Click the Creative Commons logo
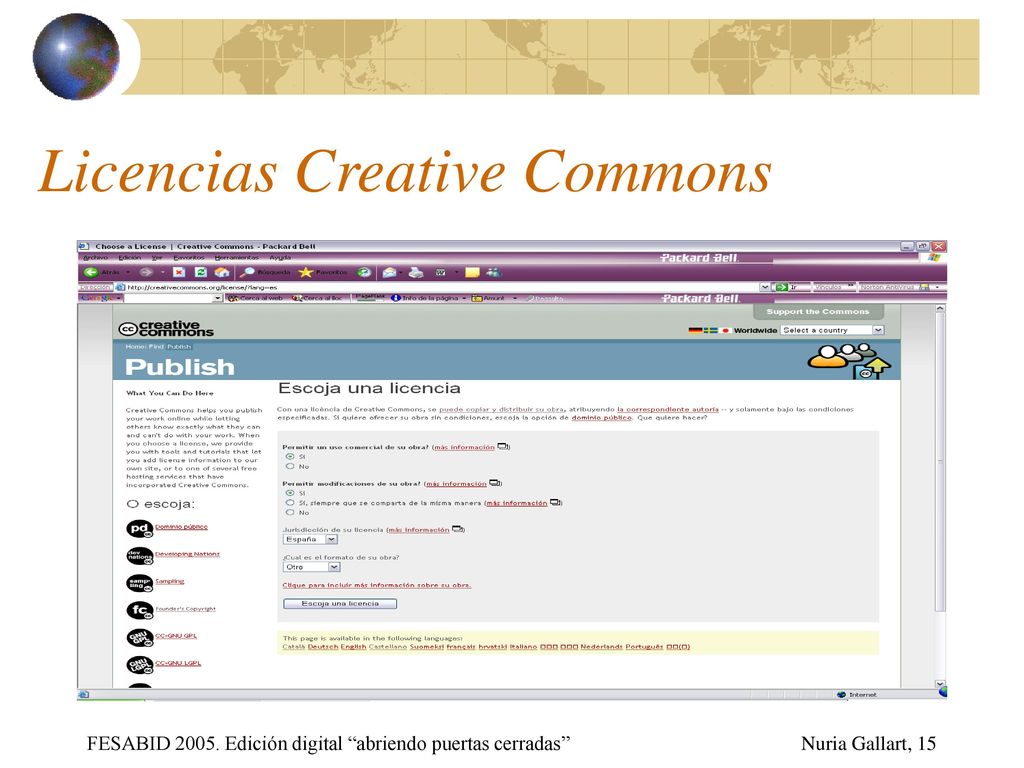Screen dimensions: 1024x768 (166, 328)
